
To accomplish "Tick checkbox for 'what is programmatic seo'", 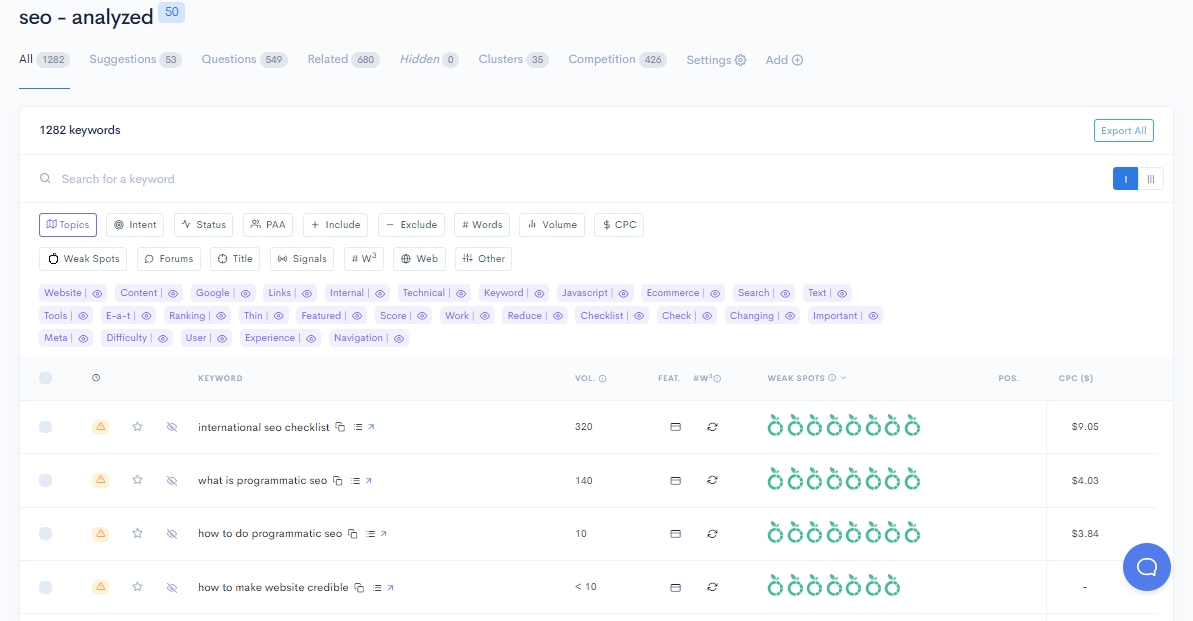I will pos(46,480).
